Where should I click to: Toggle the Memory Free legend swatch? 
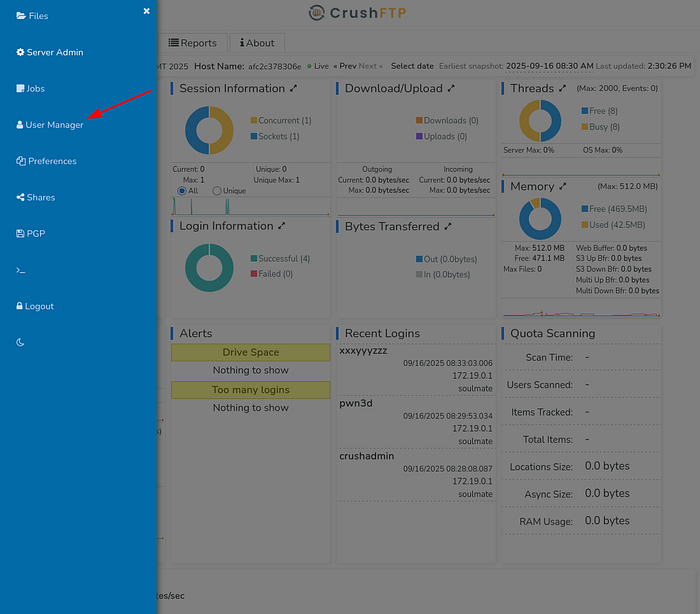click(x=585, y=209)
